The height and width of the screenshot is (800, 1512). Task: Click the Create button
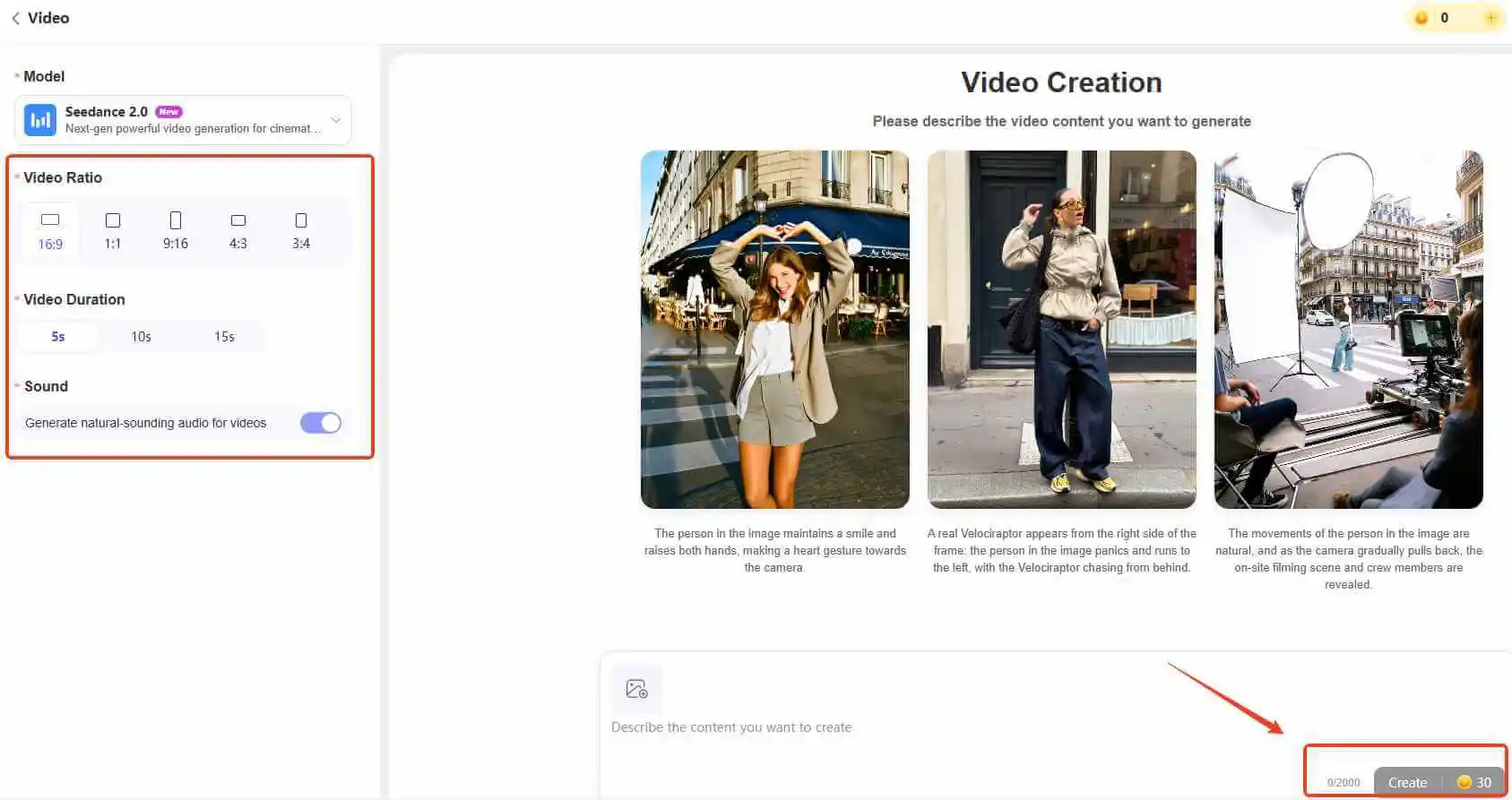(x=1407, y=782)
